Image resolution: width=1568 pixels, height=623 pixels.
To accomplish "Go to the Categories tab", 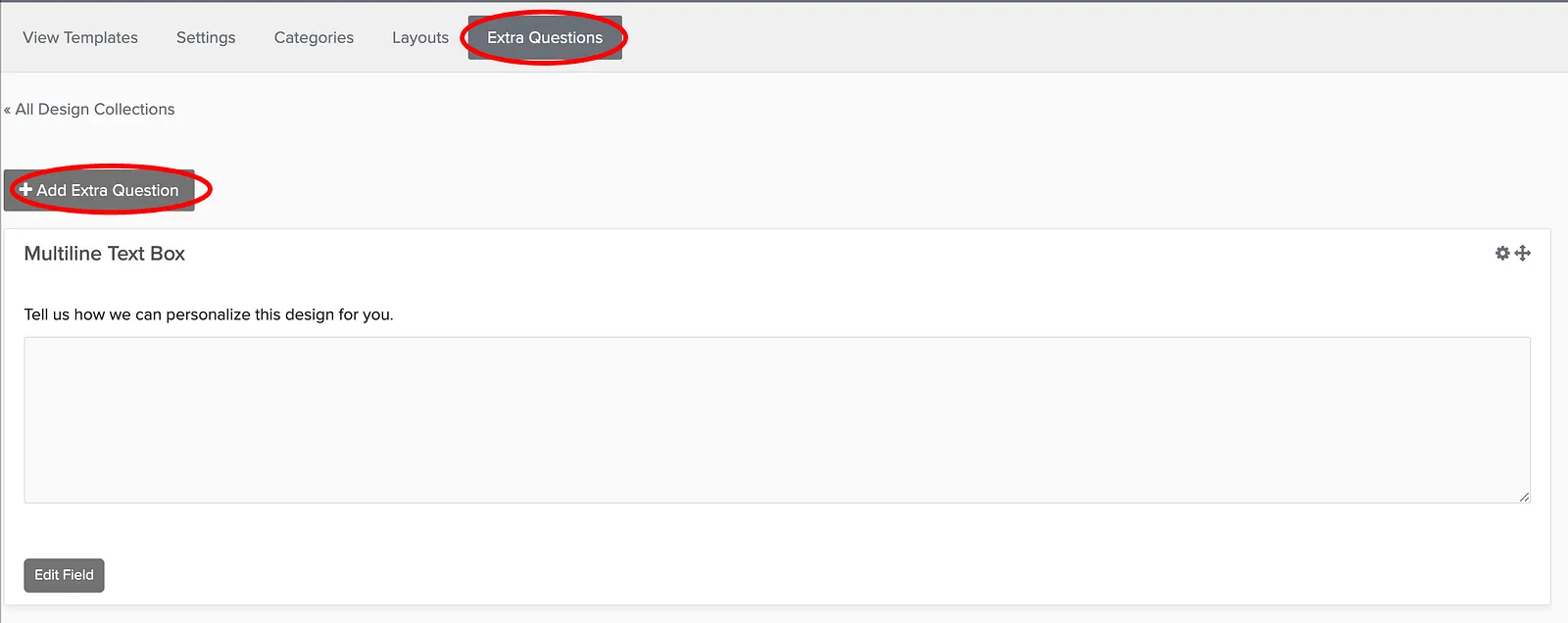I will [x=314, y=37].
